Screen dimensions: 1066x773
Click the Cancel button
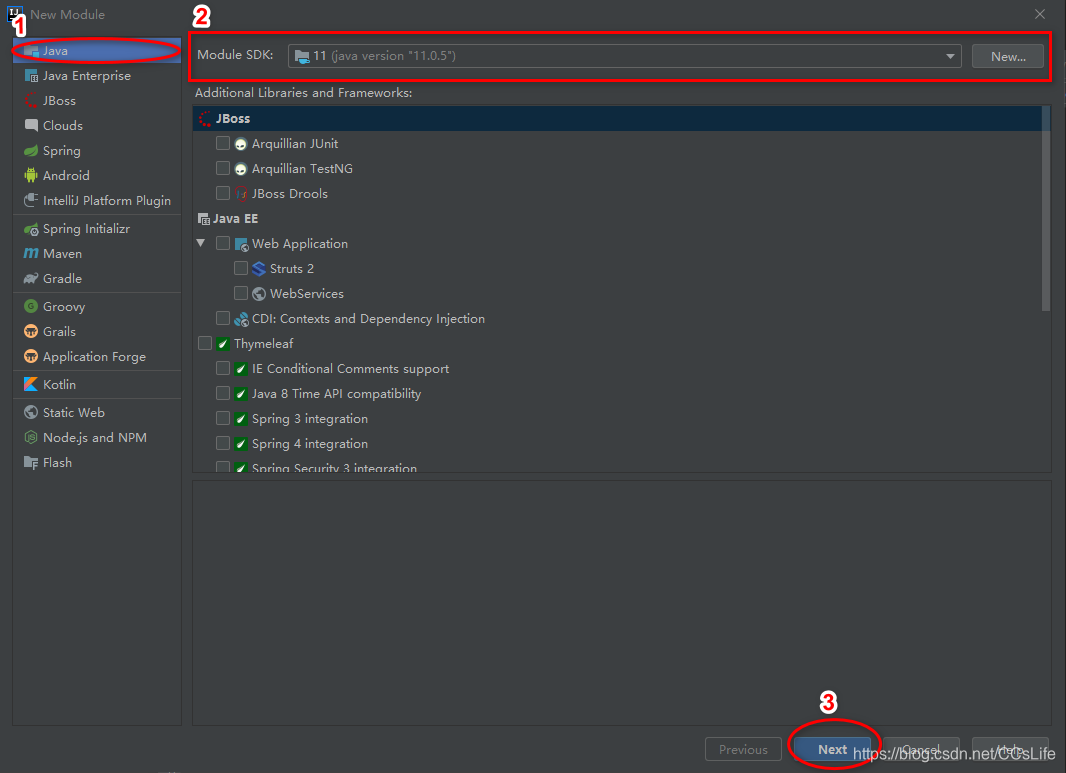[921, 749]
